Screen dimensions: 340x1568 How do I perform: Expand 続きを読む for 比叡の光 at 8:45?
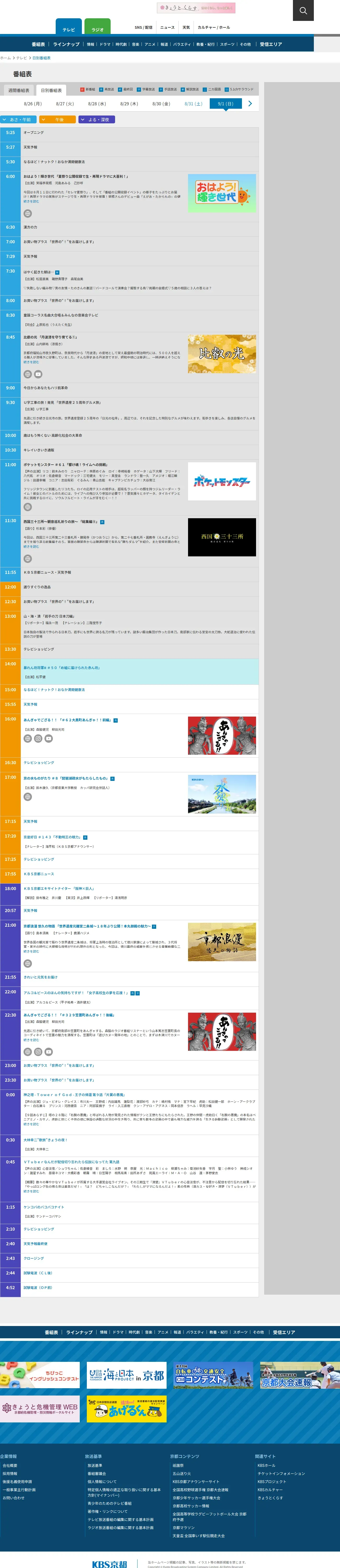[x=31, y=362]
